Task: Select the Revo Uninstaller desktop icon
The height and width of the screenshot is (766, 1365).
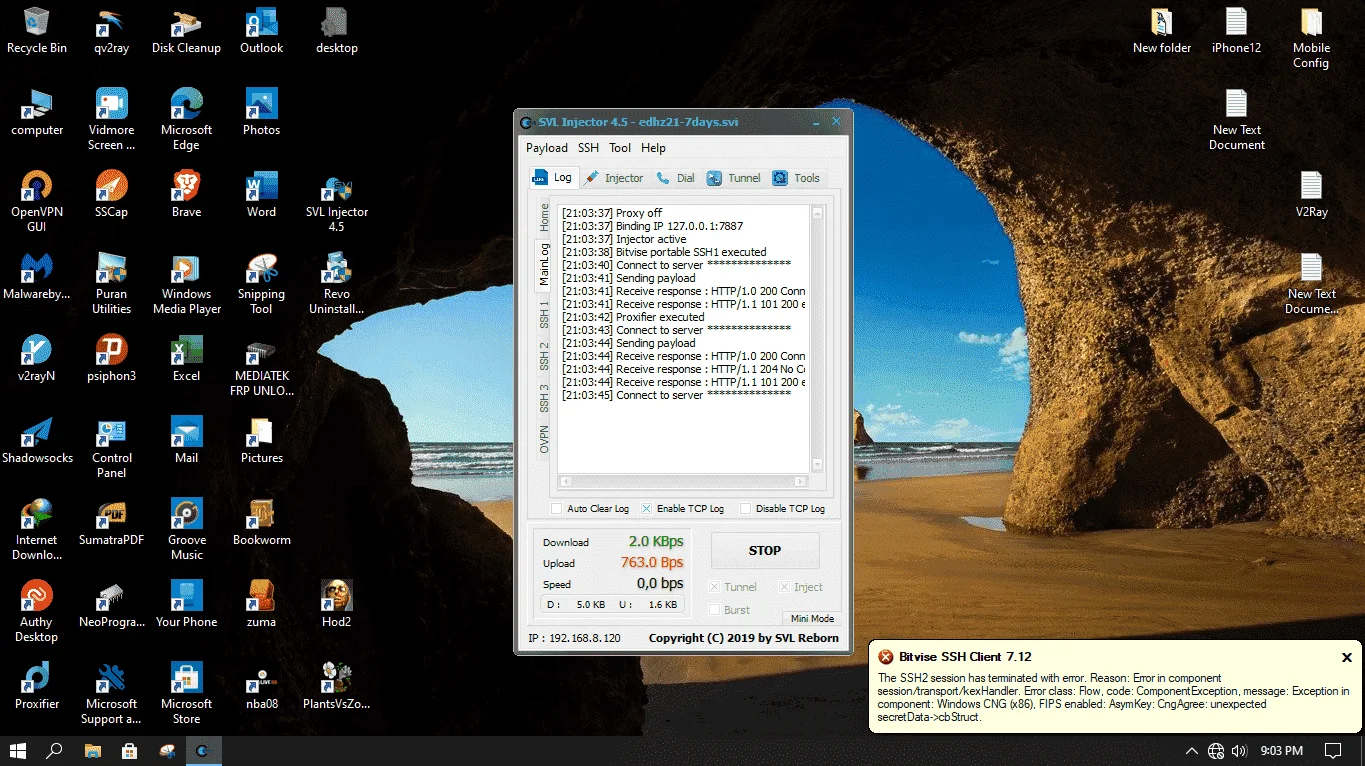Action: [337, 283]
